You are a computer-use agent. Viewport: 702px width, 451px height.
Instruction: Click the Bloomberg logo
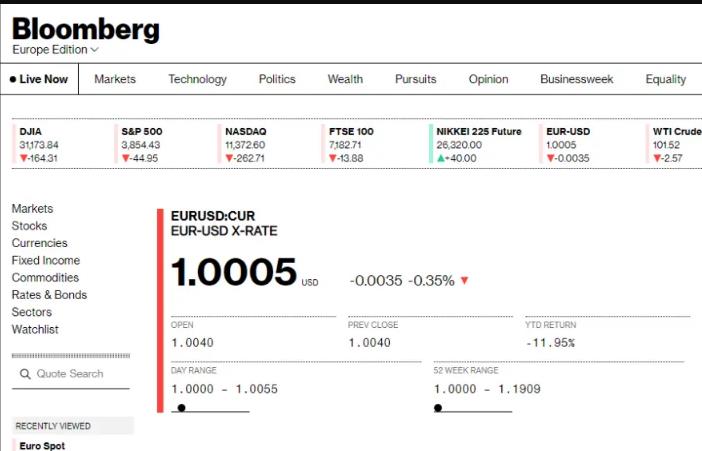point(86,30)
